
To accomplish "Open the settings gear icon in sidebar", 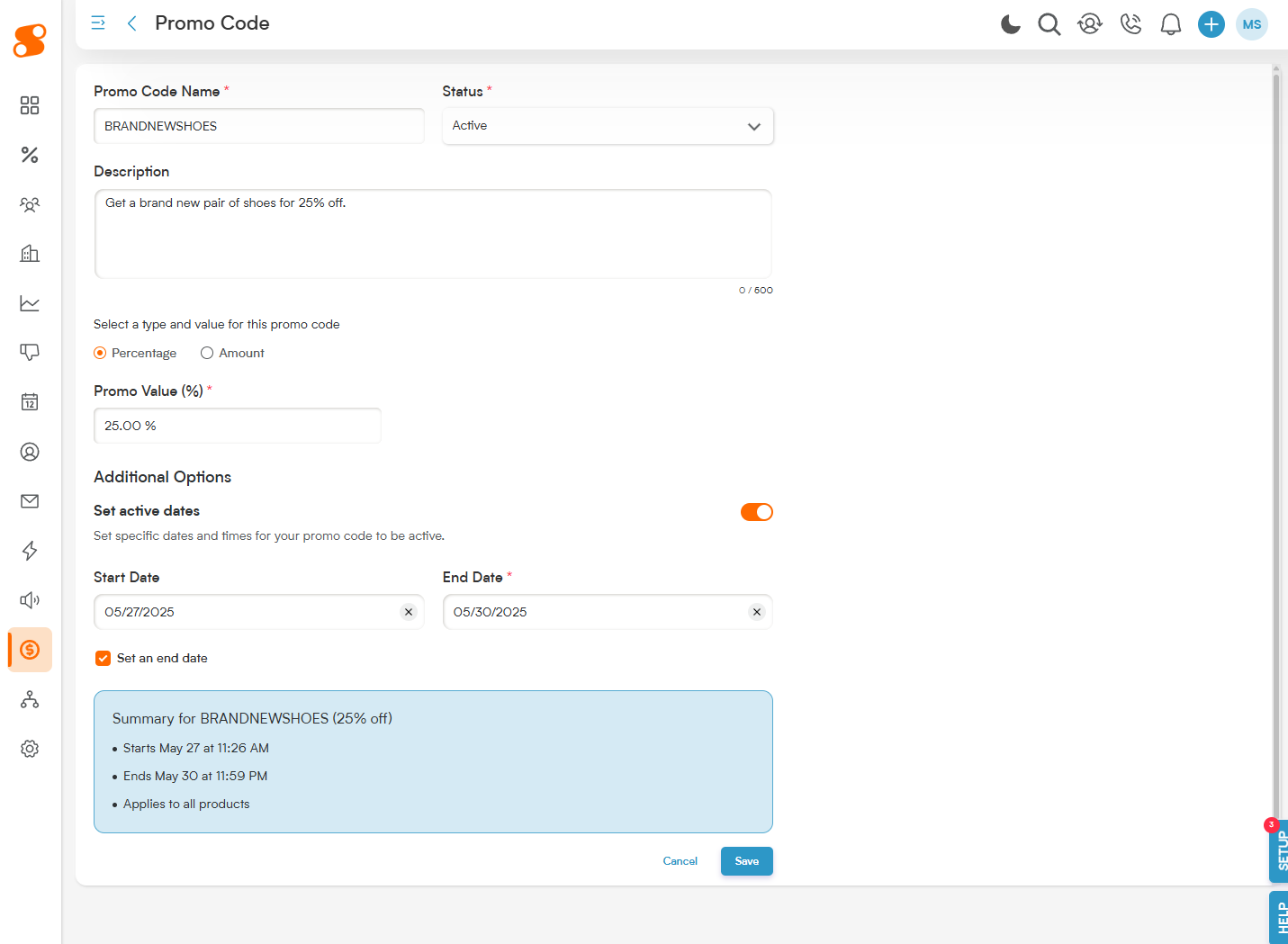I will (x=30, y=749).
